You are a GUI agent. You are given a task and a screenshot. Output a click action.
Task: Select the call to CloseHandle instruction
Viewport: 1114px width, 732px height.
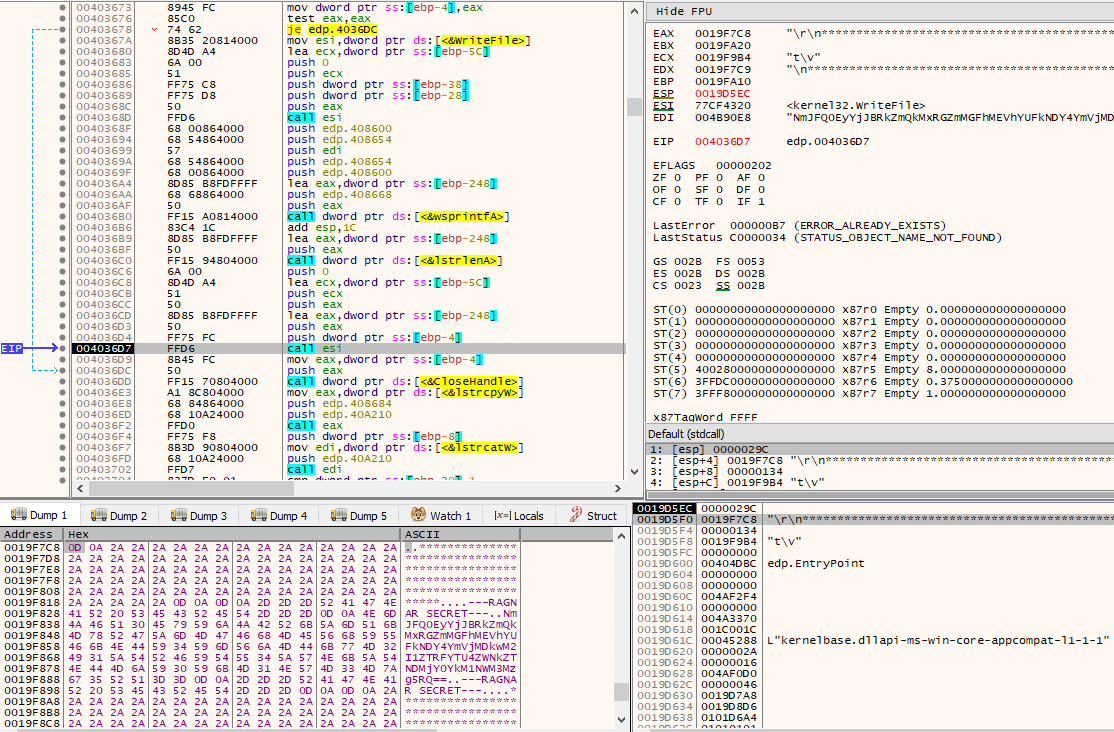click(x=405, y=382)
